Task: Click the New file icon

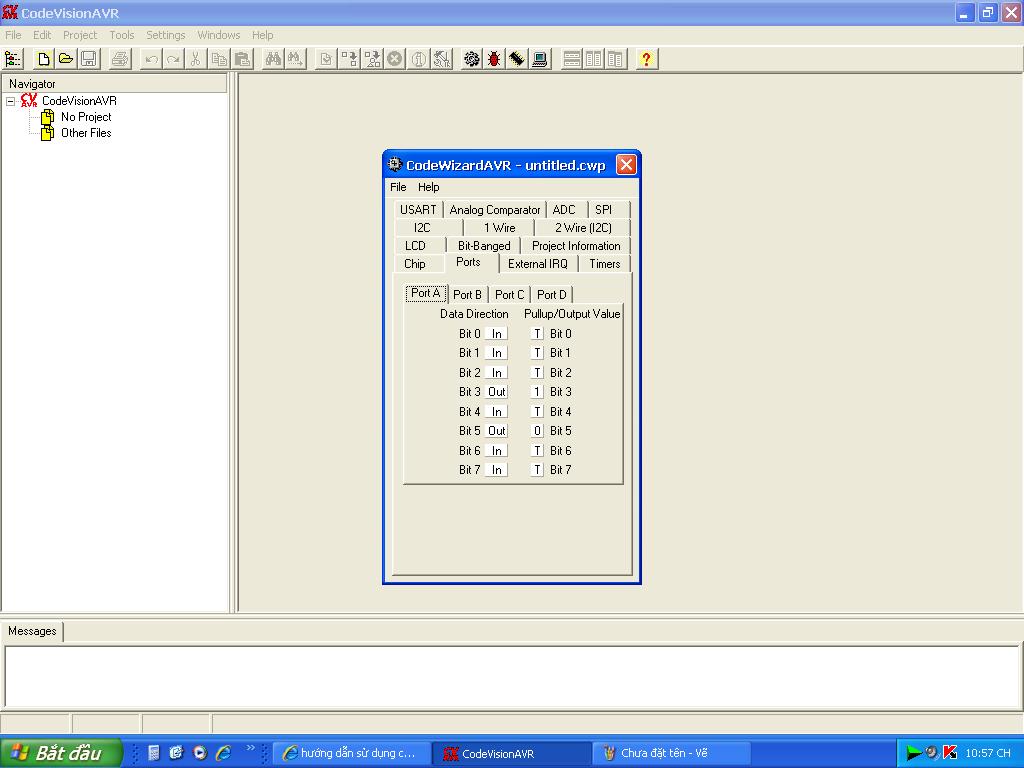Action: pos(44,59)
